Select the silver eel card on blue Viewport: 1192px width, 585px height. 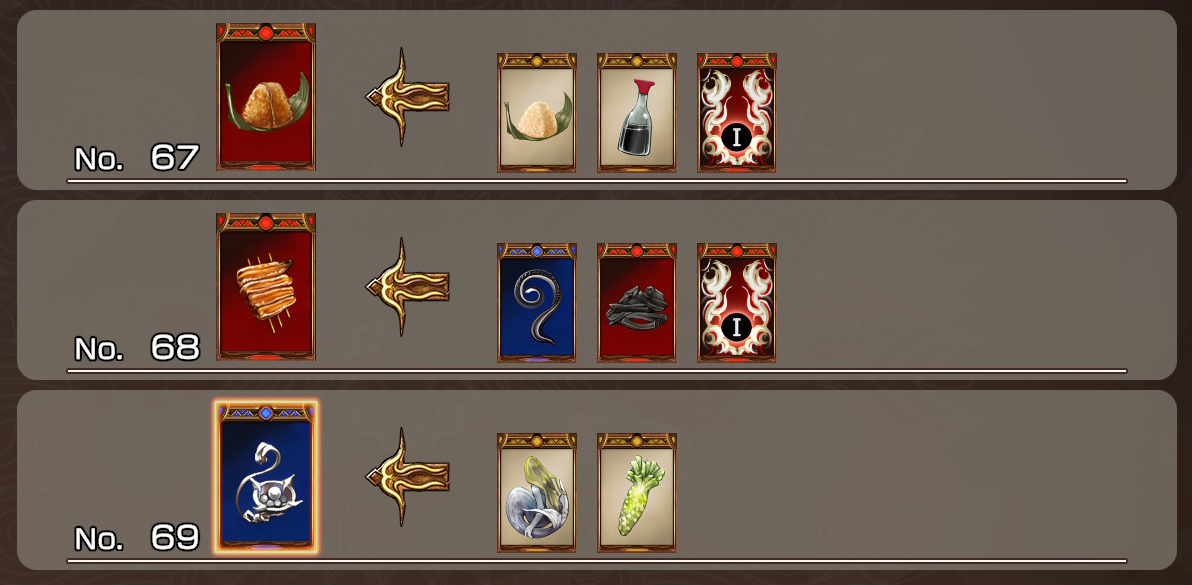click(537, 302)
